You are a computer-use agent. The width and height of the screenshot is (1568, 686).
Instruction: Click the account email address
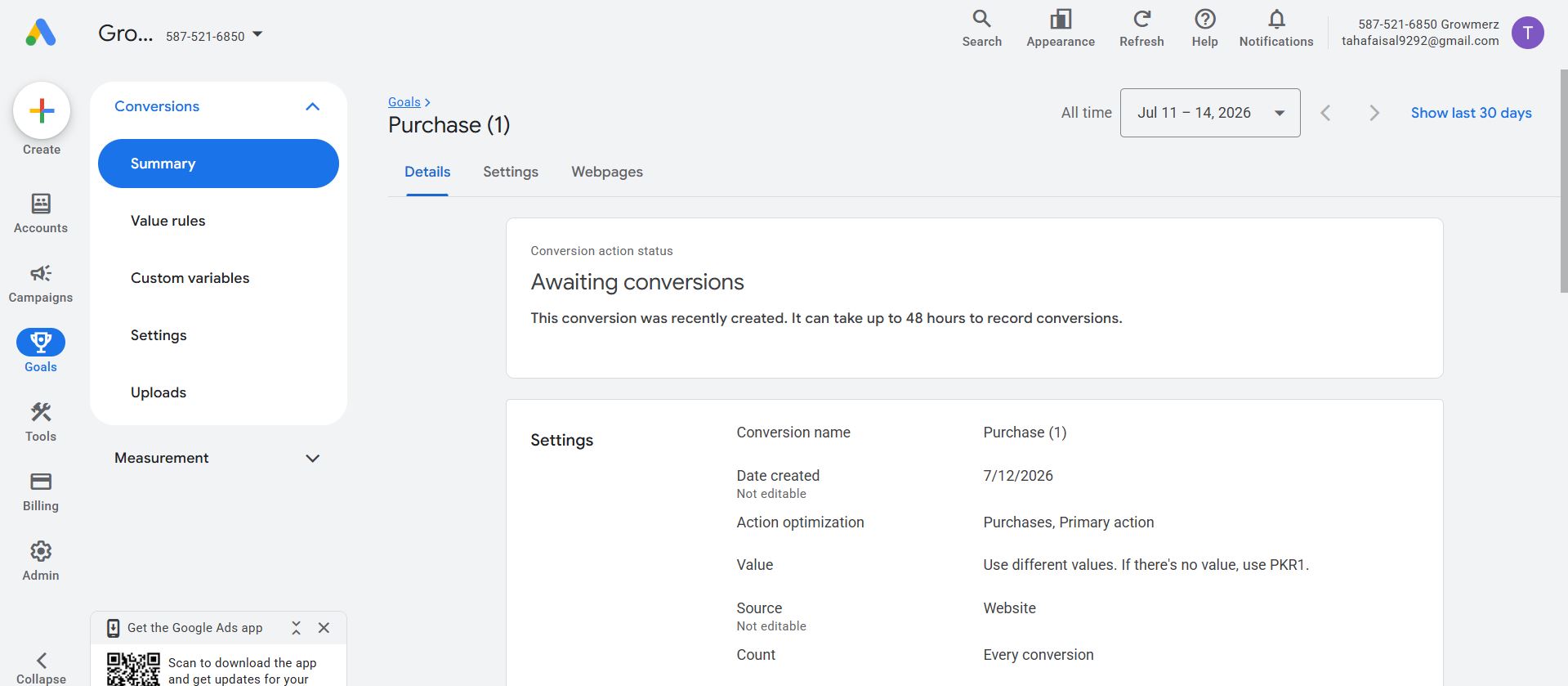1420,41
